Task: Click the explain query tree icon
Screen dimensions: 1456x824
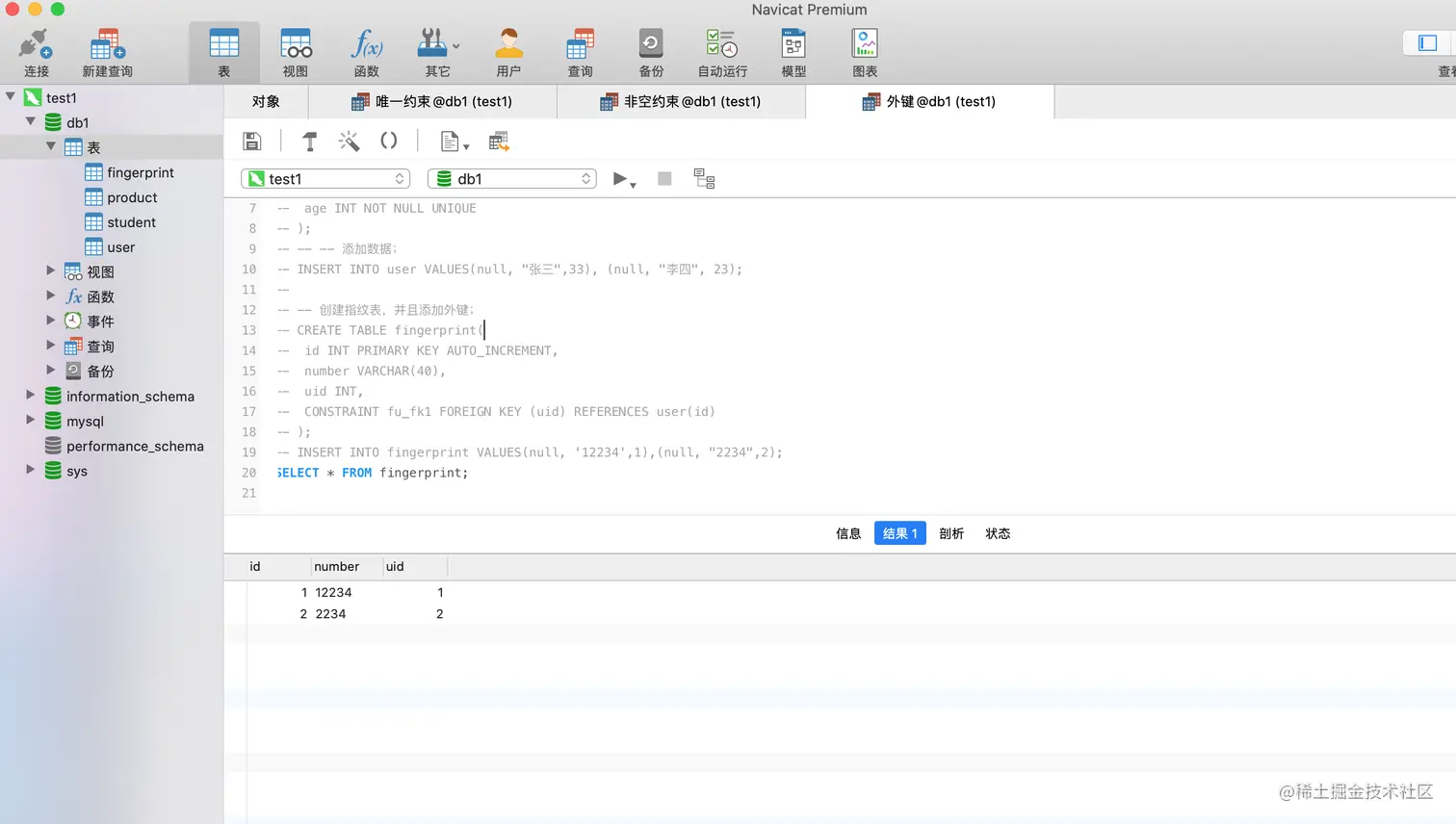Action: click(704, 179)
